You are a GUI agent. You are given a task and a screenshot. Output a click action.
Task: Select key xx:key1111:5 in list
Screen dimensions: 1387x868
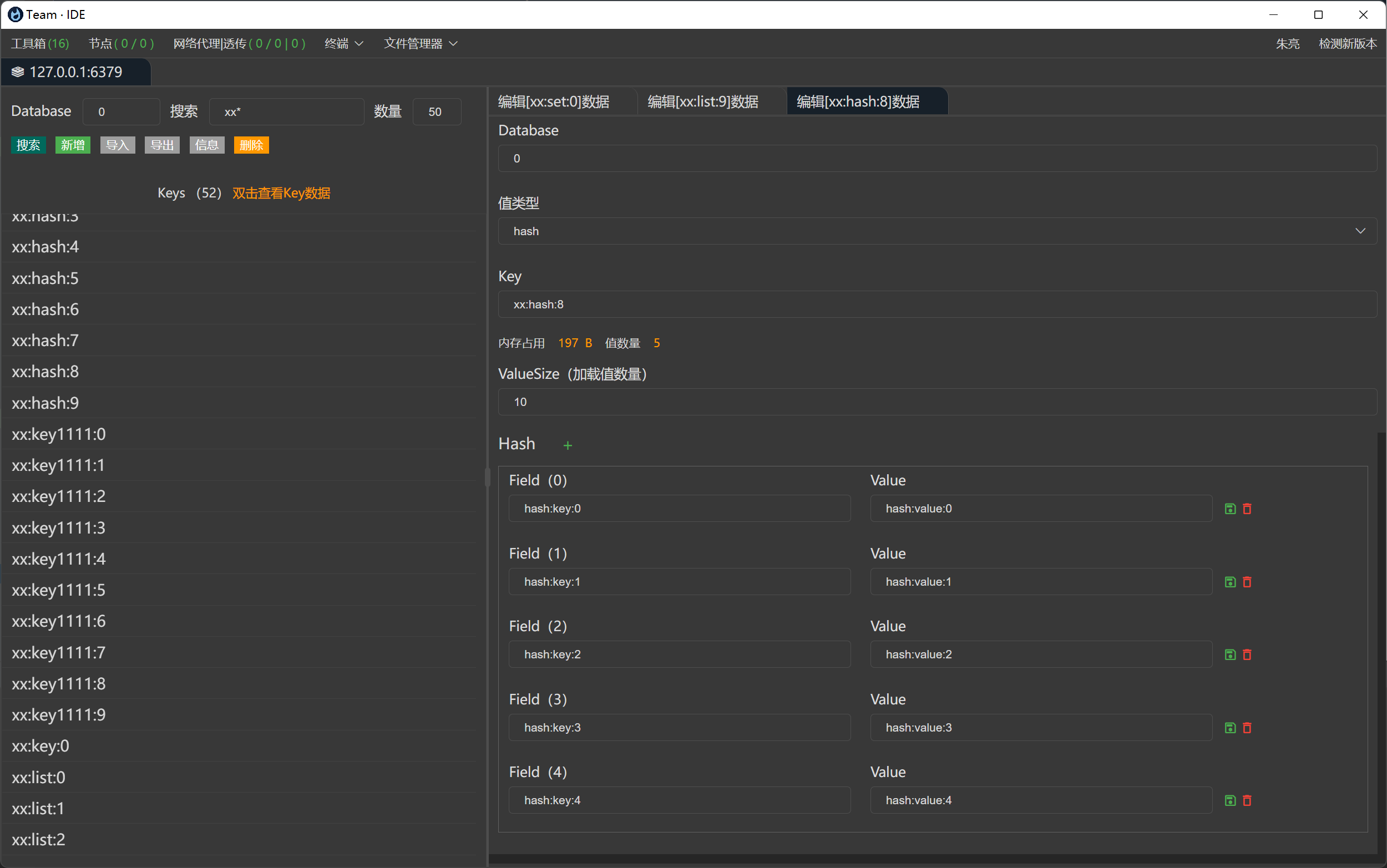click(59, 590)
